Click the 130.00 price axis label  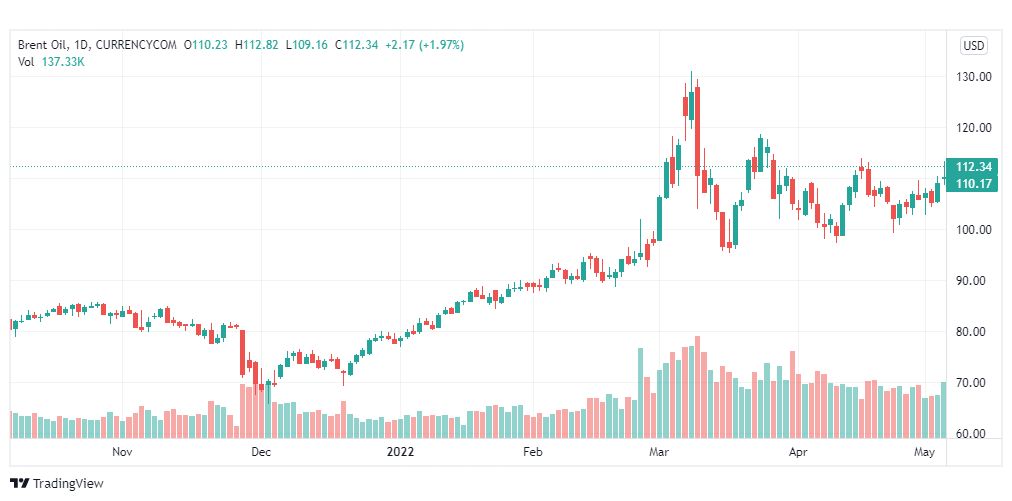point(973,77)
